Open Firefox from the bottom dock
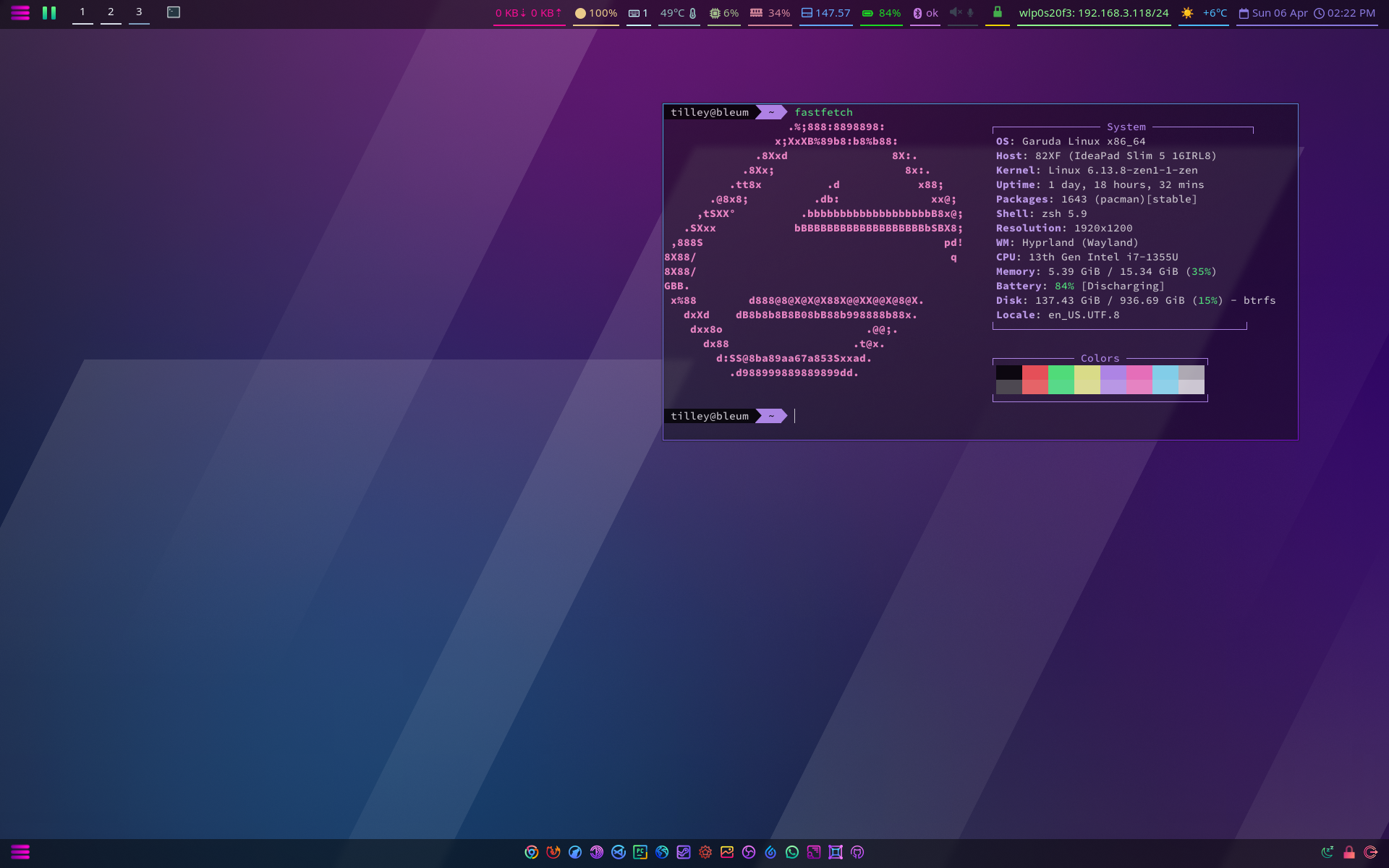 [x=553, y=852]
